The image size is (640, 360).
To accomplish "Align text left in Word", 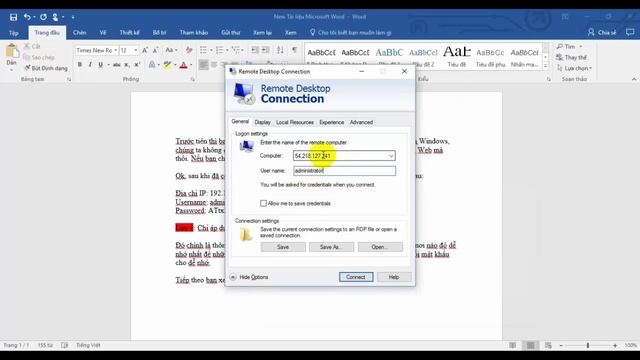I will 203,64.
